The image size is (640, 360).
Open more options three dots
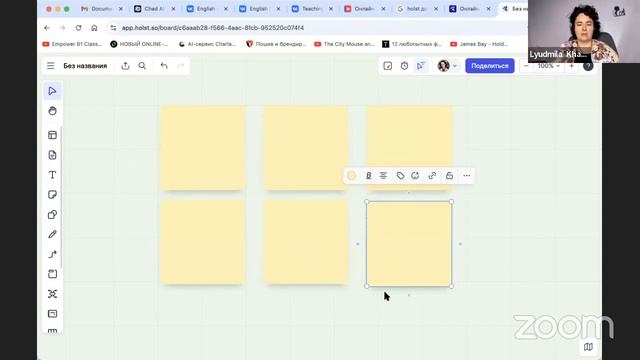pyautogui.click(x=467, y=176)
